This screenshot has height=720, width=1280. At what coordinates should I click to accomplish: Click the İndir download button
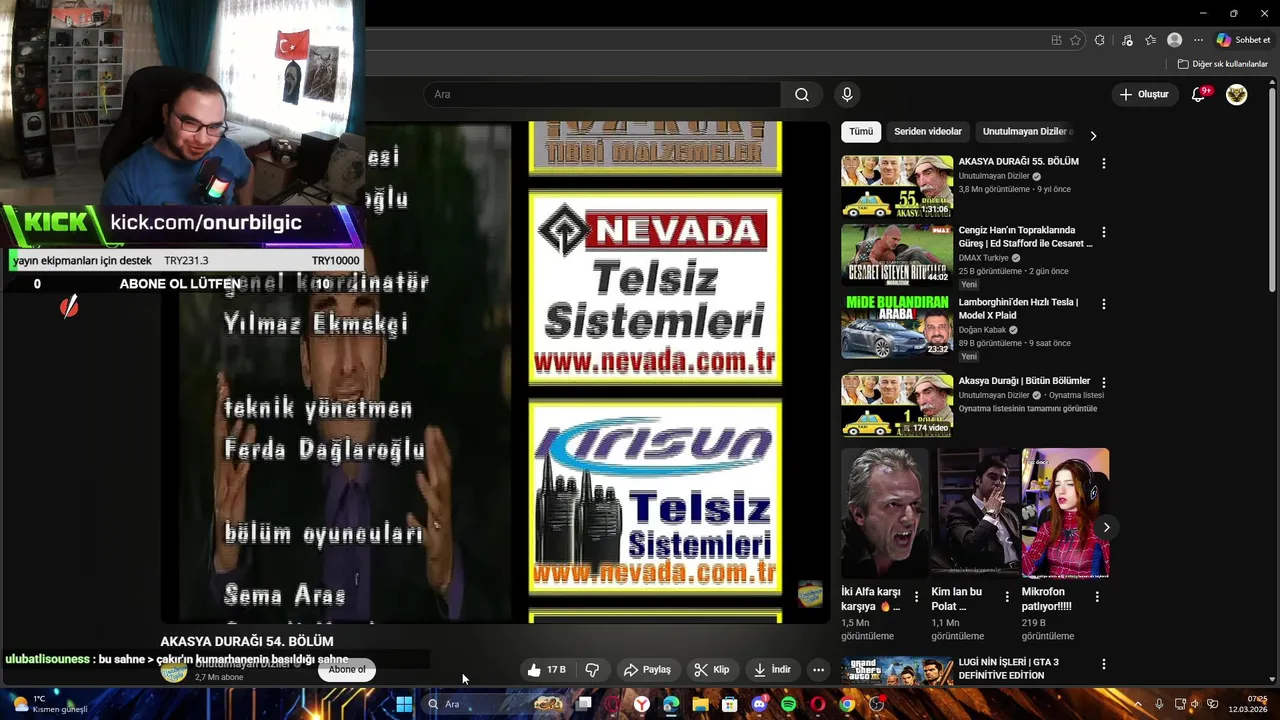[773, 670]
